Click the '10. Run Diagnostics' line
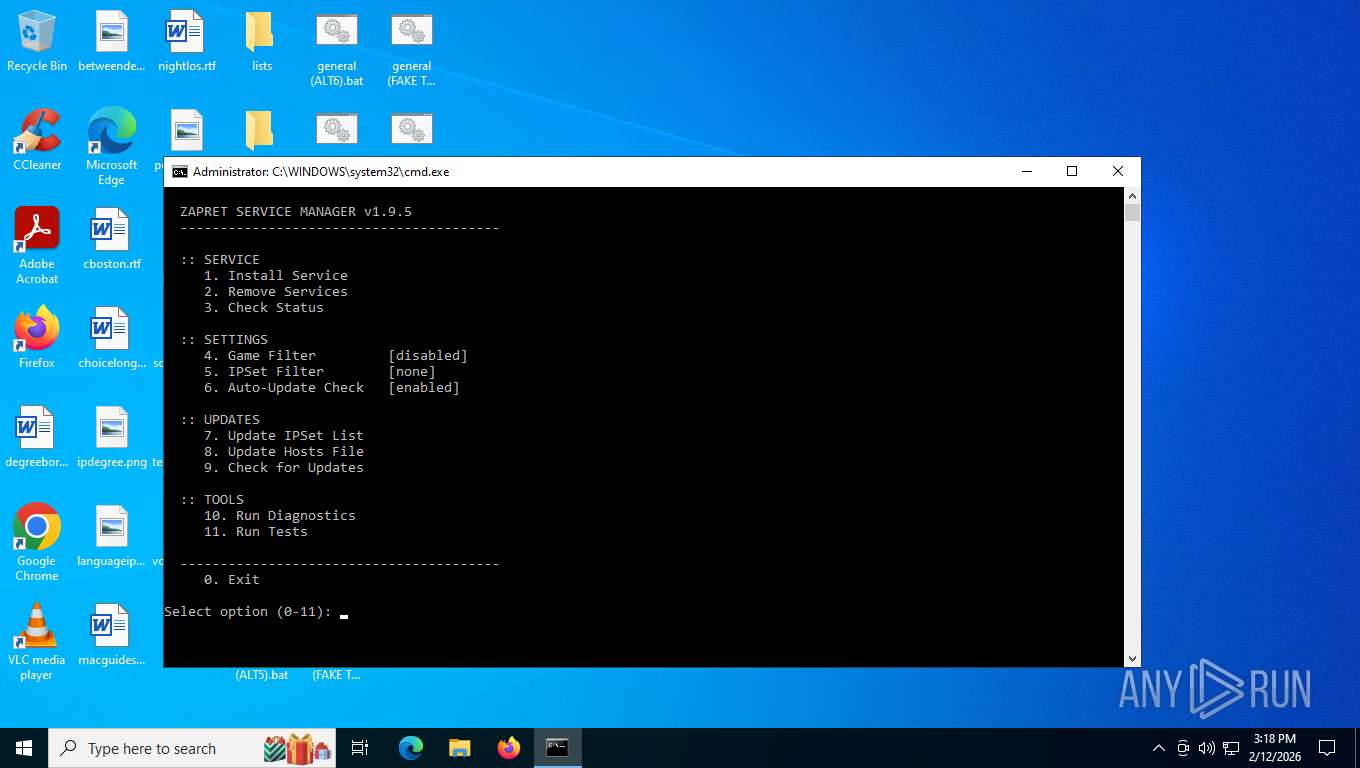The height and width of the screenshot is (768, 1360). tap(280, 516)
